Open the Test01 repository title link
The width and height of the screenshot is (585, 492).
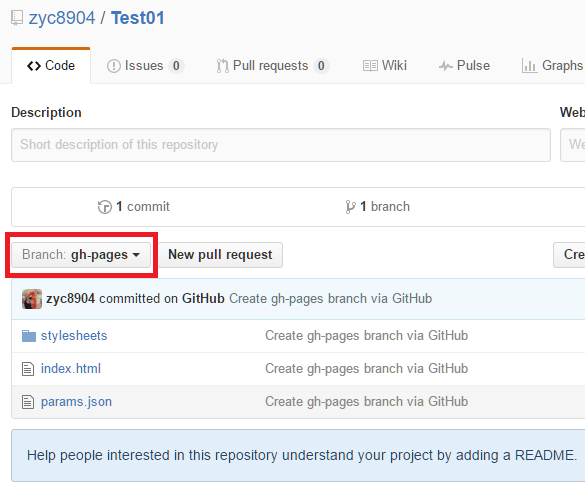(x=138, y=18)
